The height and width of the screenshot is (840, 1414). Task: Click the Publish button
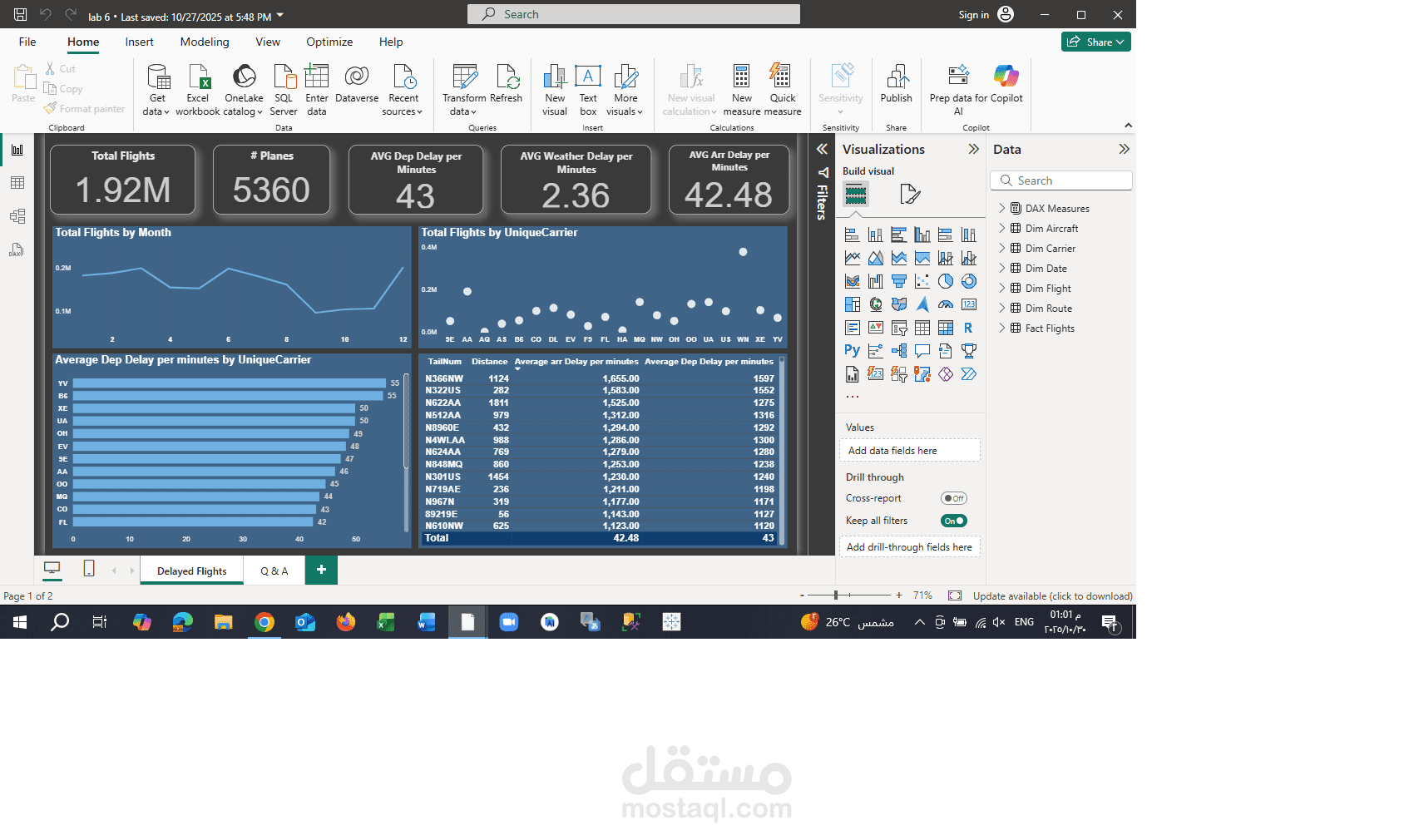pyautogui.click(x=896, y=87)
